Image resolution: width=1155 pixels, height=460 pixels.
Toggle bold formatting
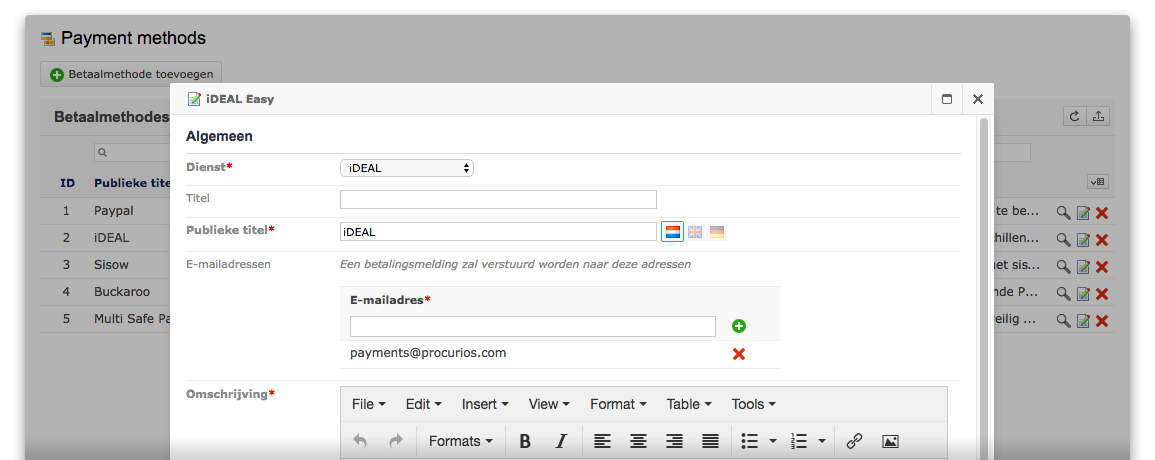[524, 441]
